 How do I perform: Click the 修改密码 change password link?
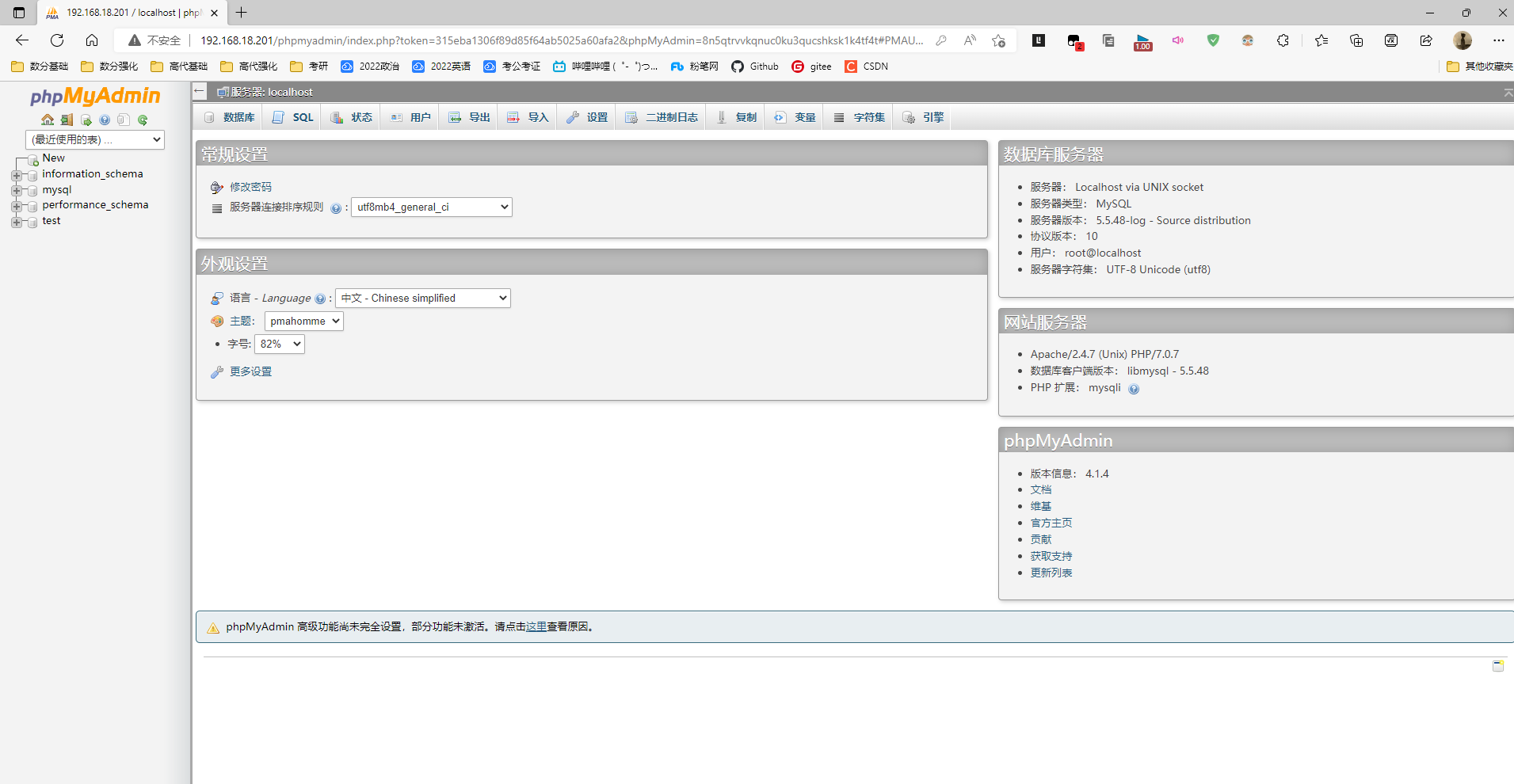point(250,187)
